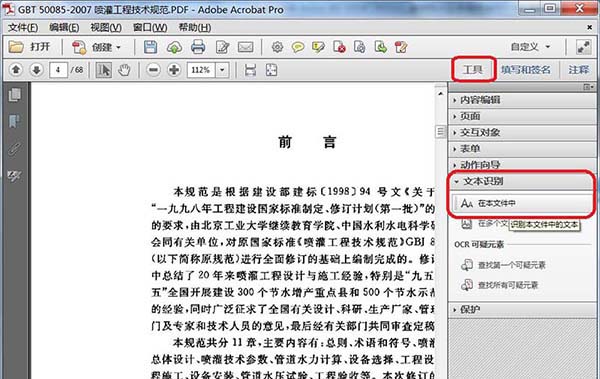Toggle read mode with the expand arrows icon
The height and width of the screenshot is (379, 600).
(x=584, y=47)
